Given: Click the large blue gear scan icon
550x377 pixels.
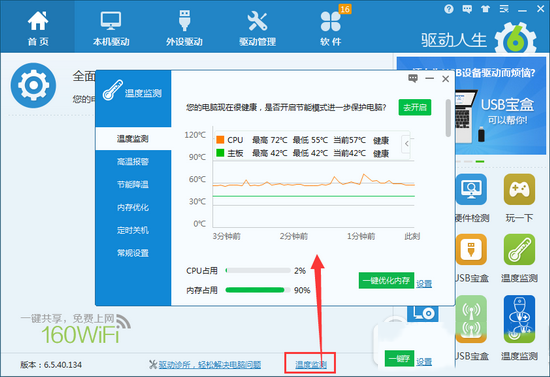Looking at the screenshot, I should click(33, 85).
